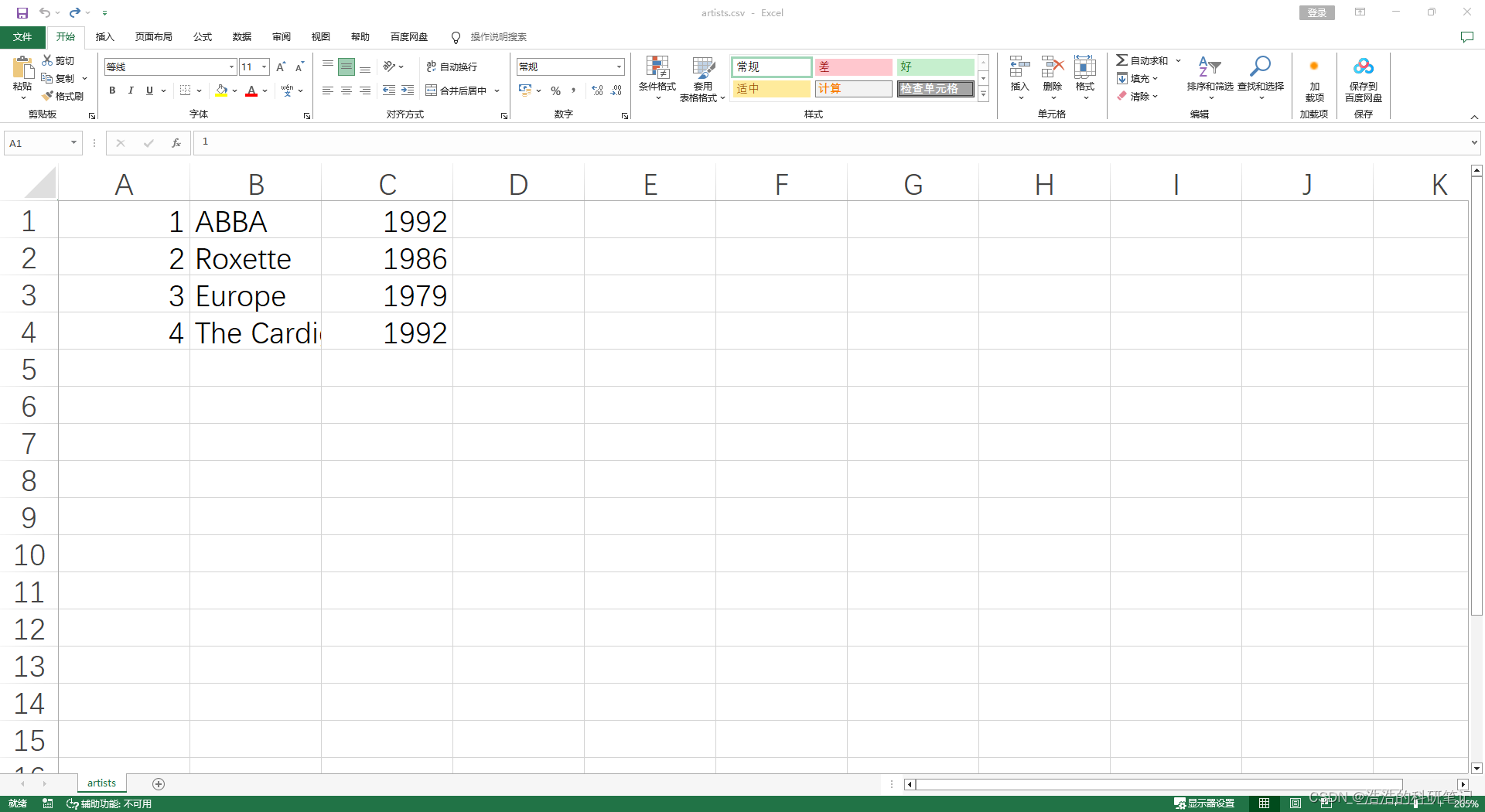This screenshot has height=812, width=1485.
Task: Apply red font color swatch
Action: tap(251, 90)
